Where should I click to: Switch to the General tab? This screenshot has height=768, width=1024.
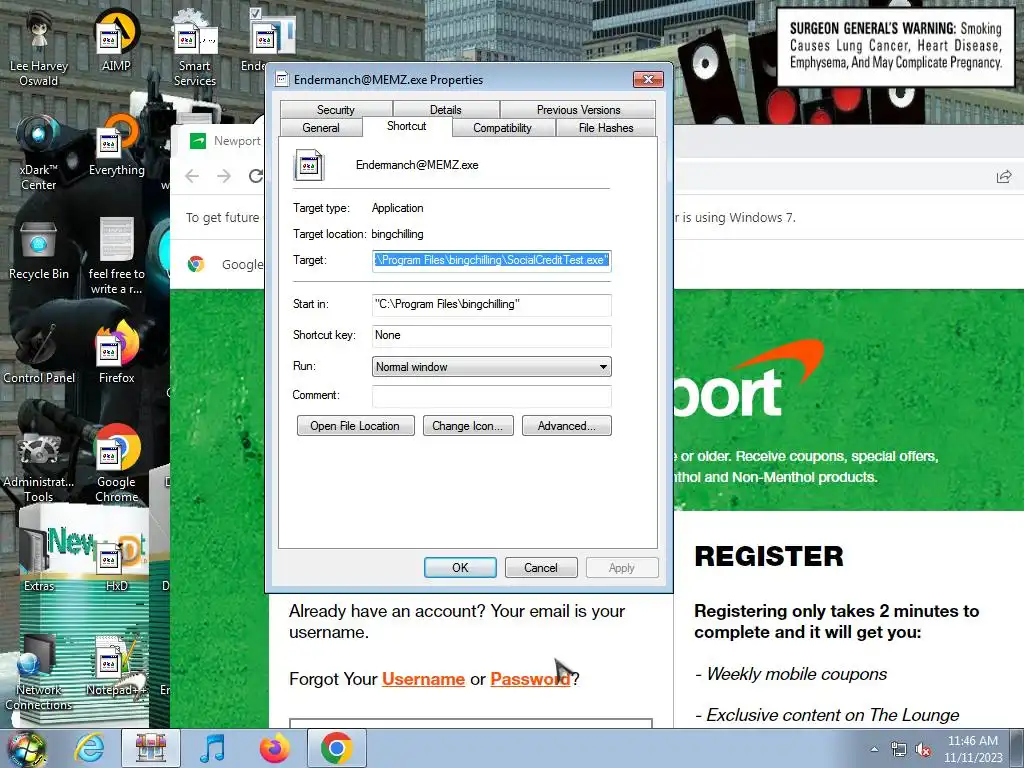(x=321, y=128)
